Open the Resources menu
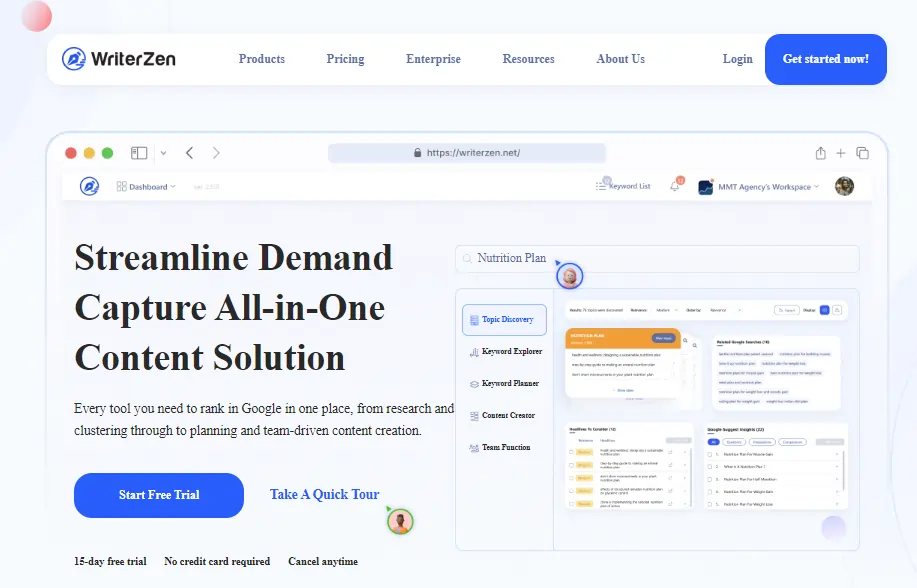The height and width of the screenshot is (588, 917). pos(528,59)
